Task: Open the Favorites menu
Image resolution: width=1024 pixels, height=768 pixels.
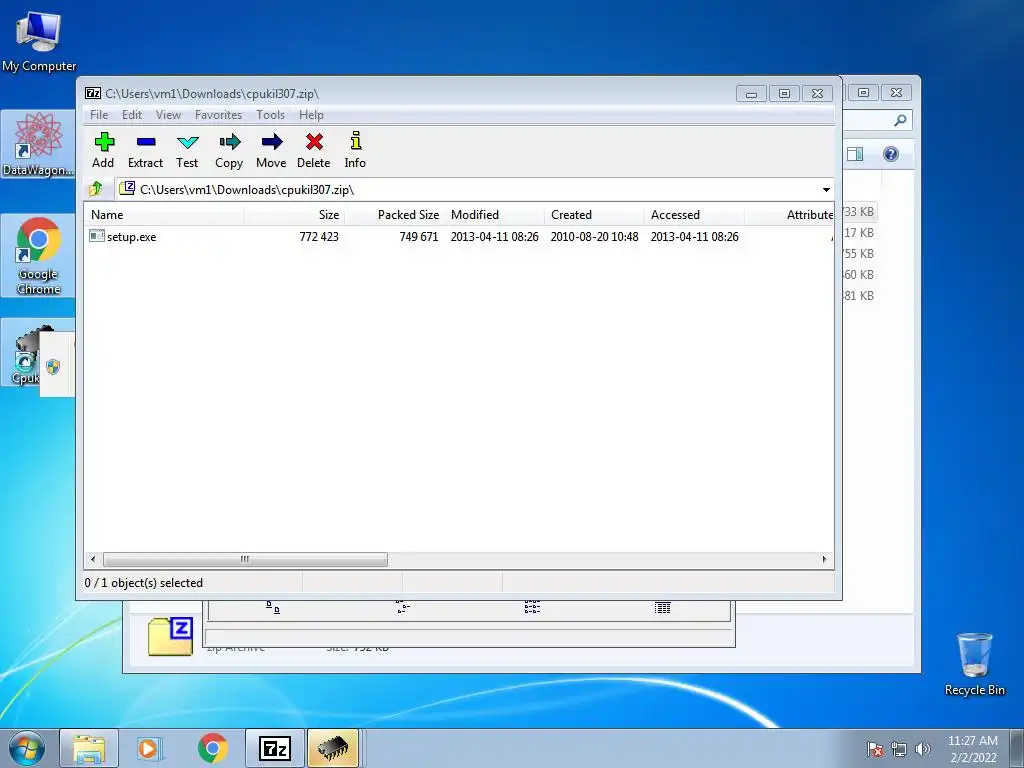Action: click(218, 115)
